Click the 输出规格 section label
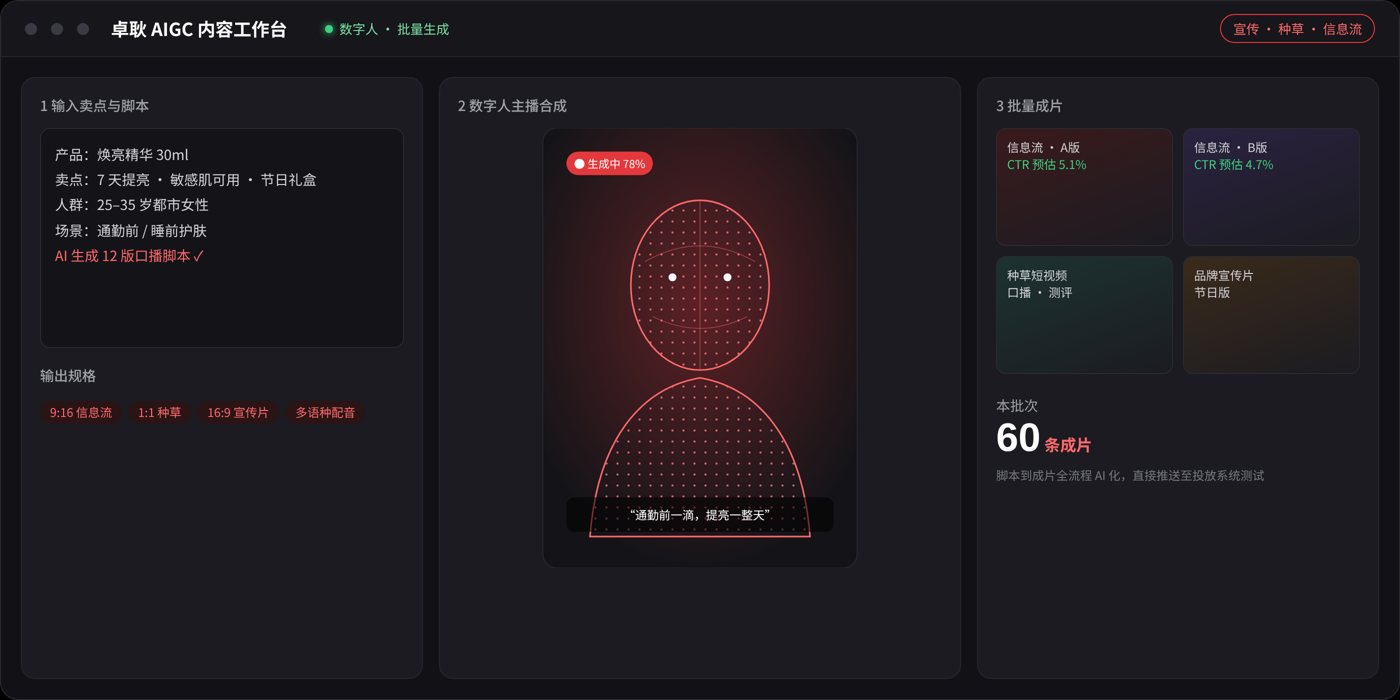1400x700 pixels. pyautogui.click(x=68, y=376)
